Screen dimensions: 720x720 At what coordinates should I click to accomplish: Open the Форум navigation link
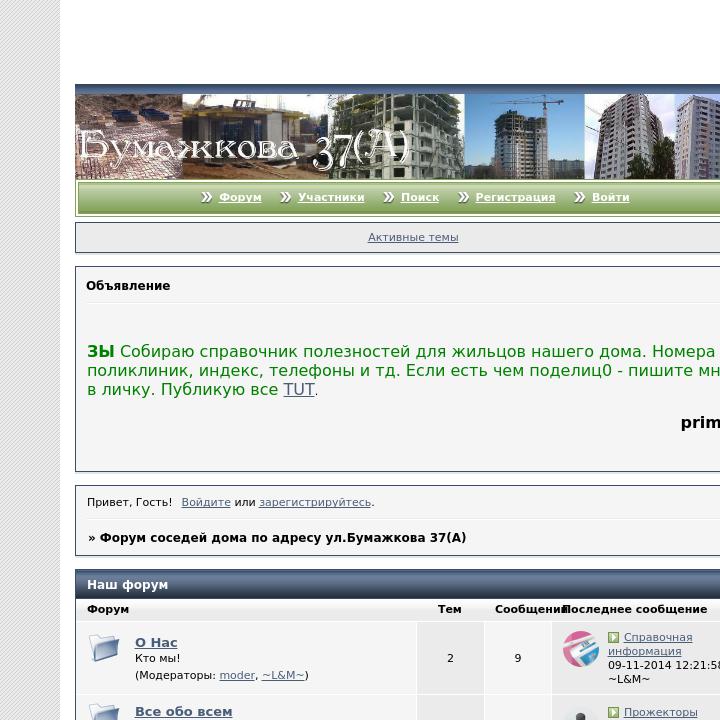(x=240, y=197)
